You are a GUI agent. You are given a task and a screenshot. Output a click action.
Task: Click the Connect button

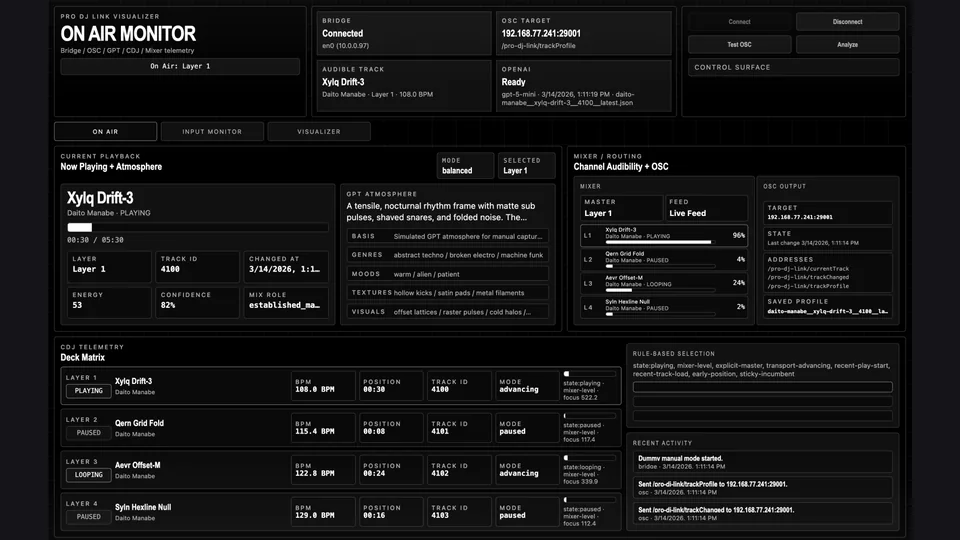click(x=739, y=21)
